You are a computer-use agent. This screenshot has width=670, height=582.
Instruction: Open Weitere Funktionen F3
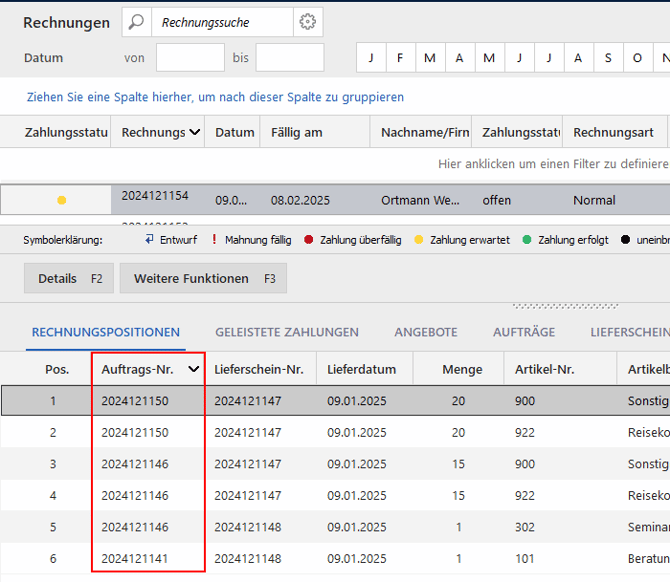pos(203,278)
